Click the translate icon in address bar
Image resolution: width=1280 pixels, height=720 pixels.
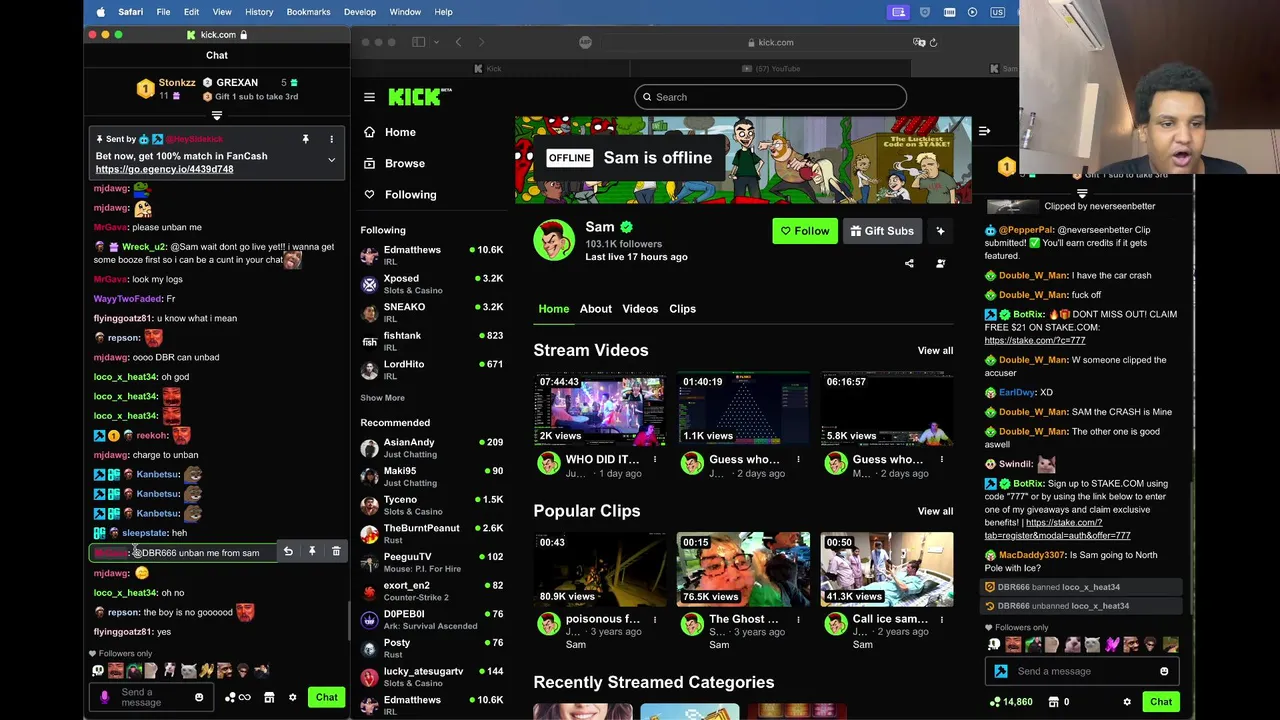918,42
